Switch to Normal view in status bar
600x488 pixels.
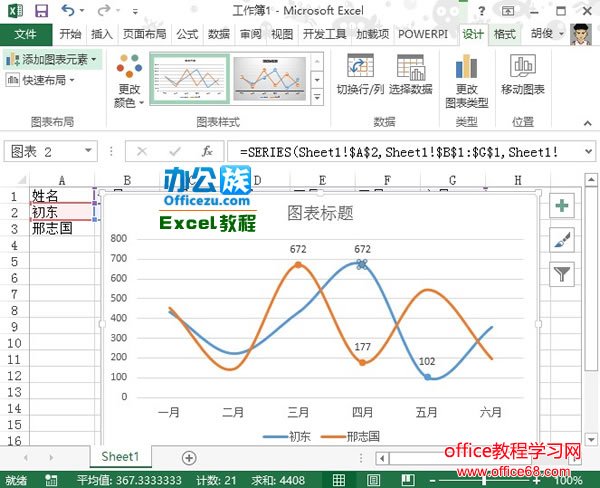coord(339,480)
